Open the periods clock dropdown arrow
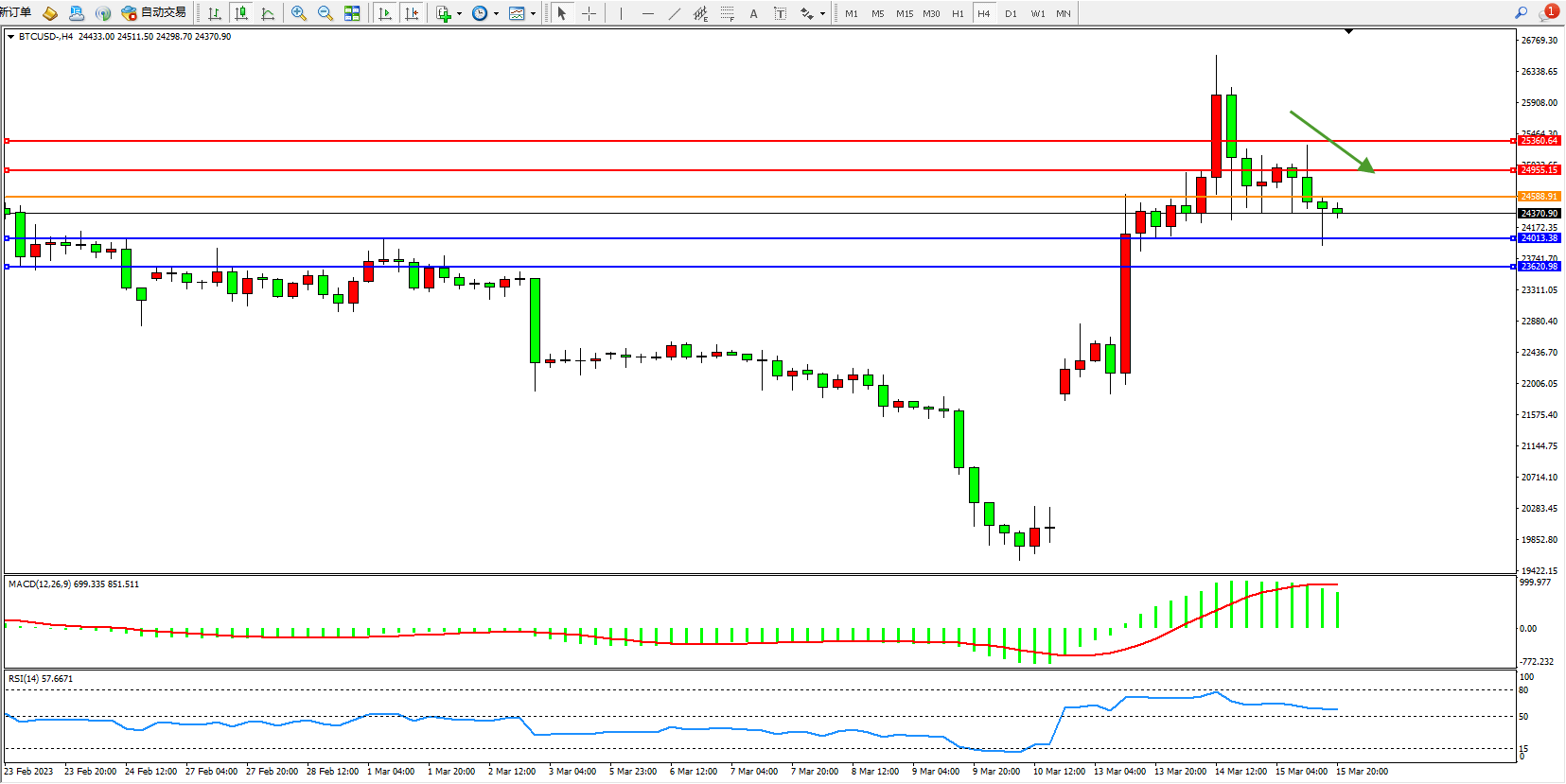The image size is (1566, 784). [x=496, y=13]
